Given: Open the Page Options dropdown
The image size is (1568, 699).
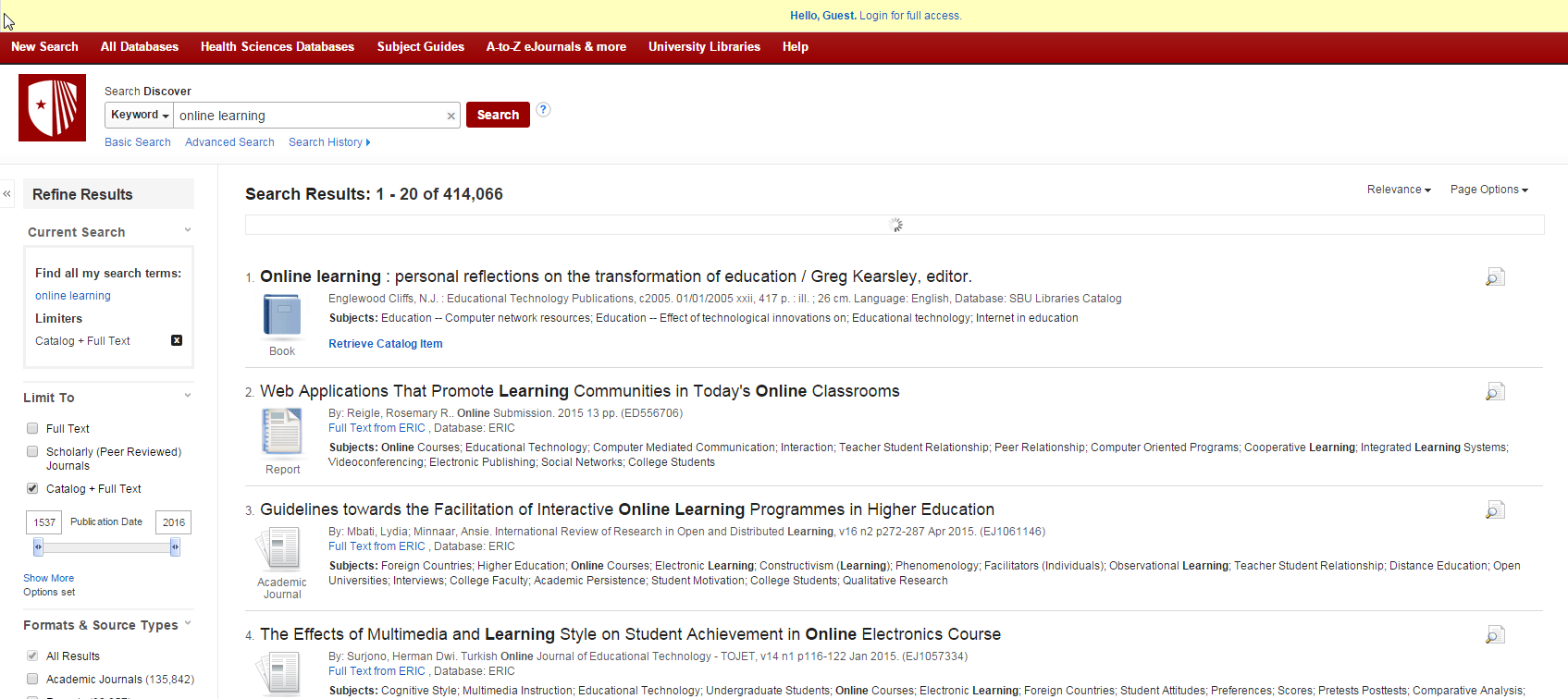Looking at the screenshot, I should click(1488, 190).
